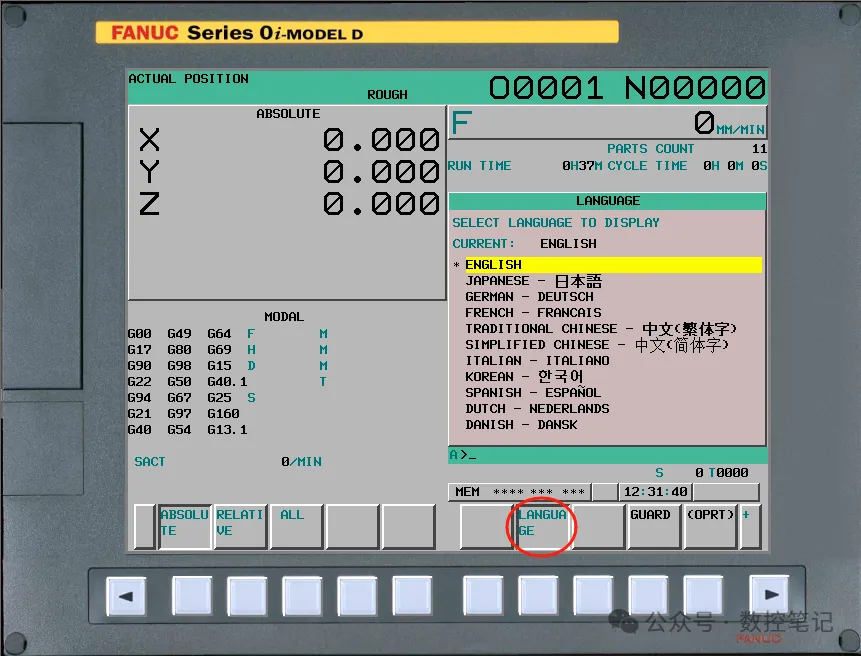Viewport: 861px width, 656px height.
Task: Select the RELATIVE softkey on screen
Action: [x=241, y=526]
